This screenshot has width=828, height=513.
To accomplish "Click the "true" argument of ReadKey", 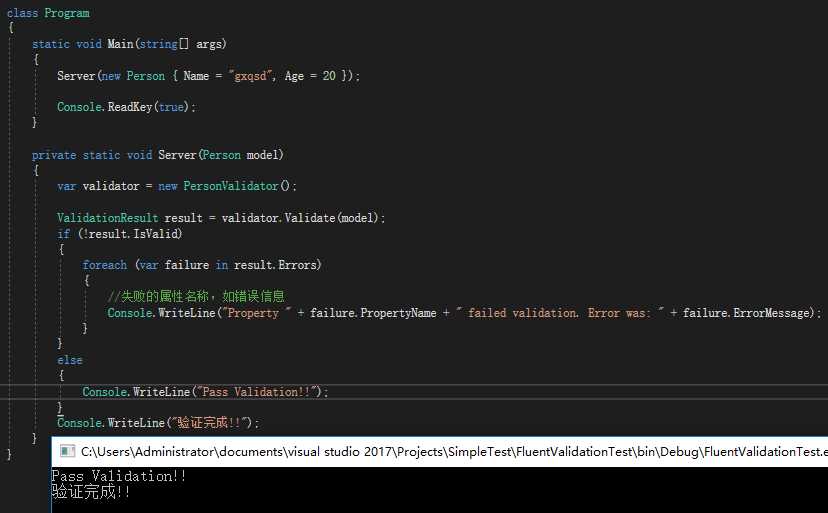I will click(171, 107).
